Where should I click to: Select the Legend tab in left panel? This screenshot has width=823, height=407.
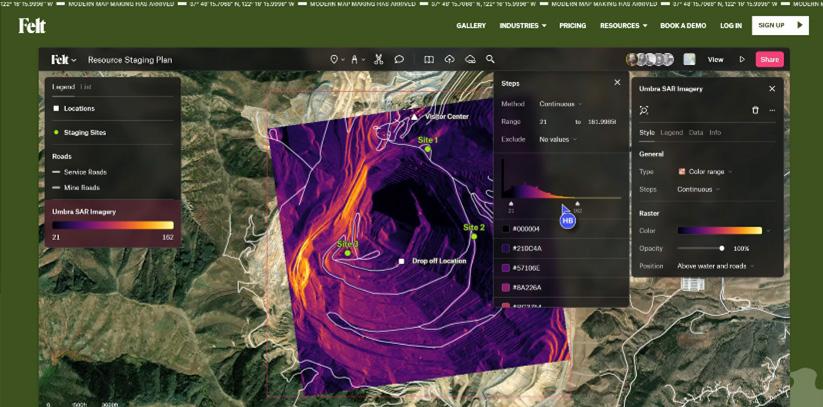(x=64, y=87)
